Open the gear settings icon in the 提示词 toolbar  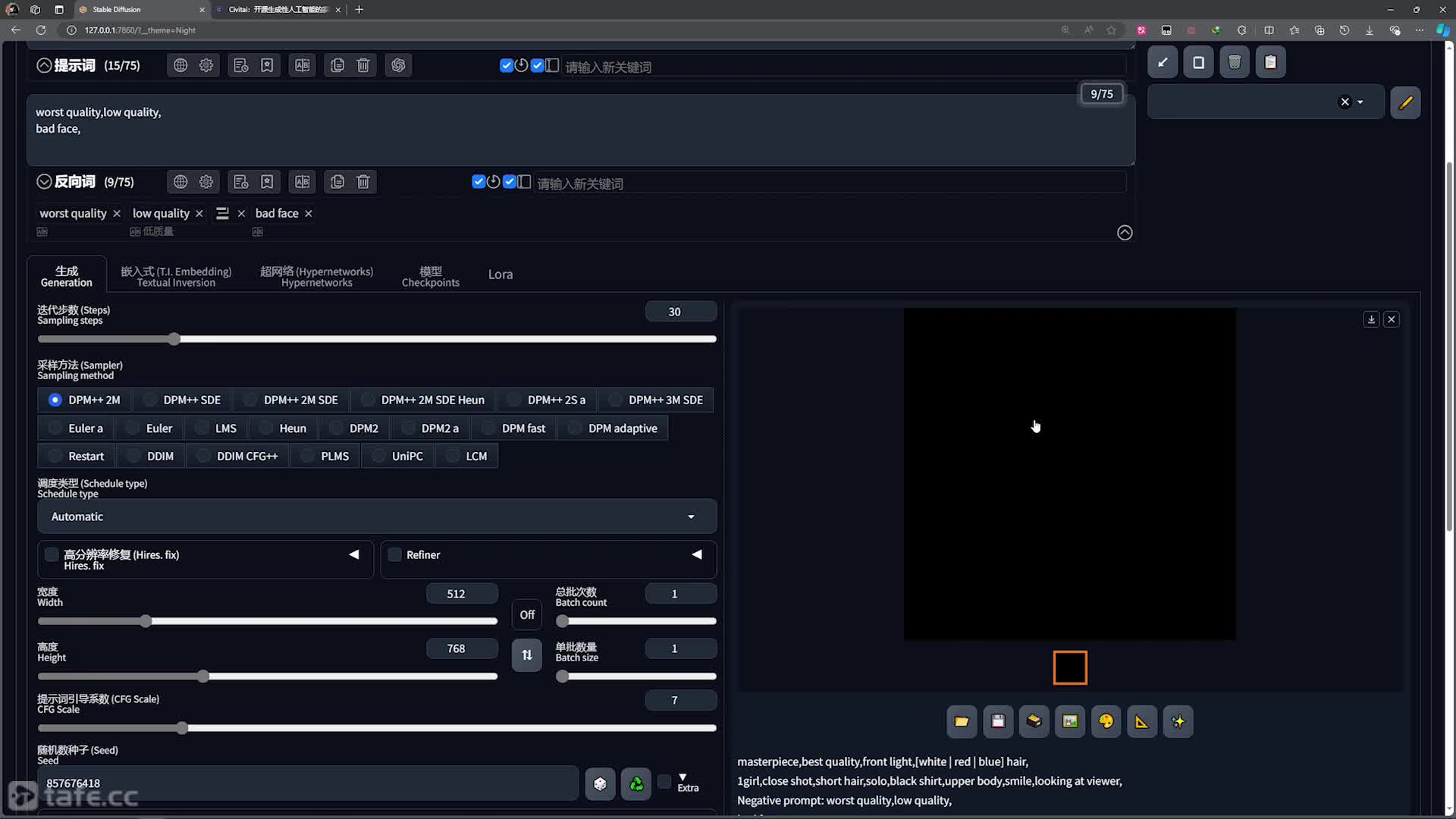[x=206, y=65]
